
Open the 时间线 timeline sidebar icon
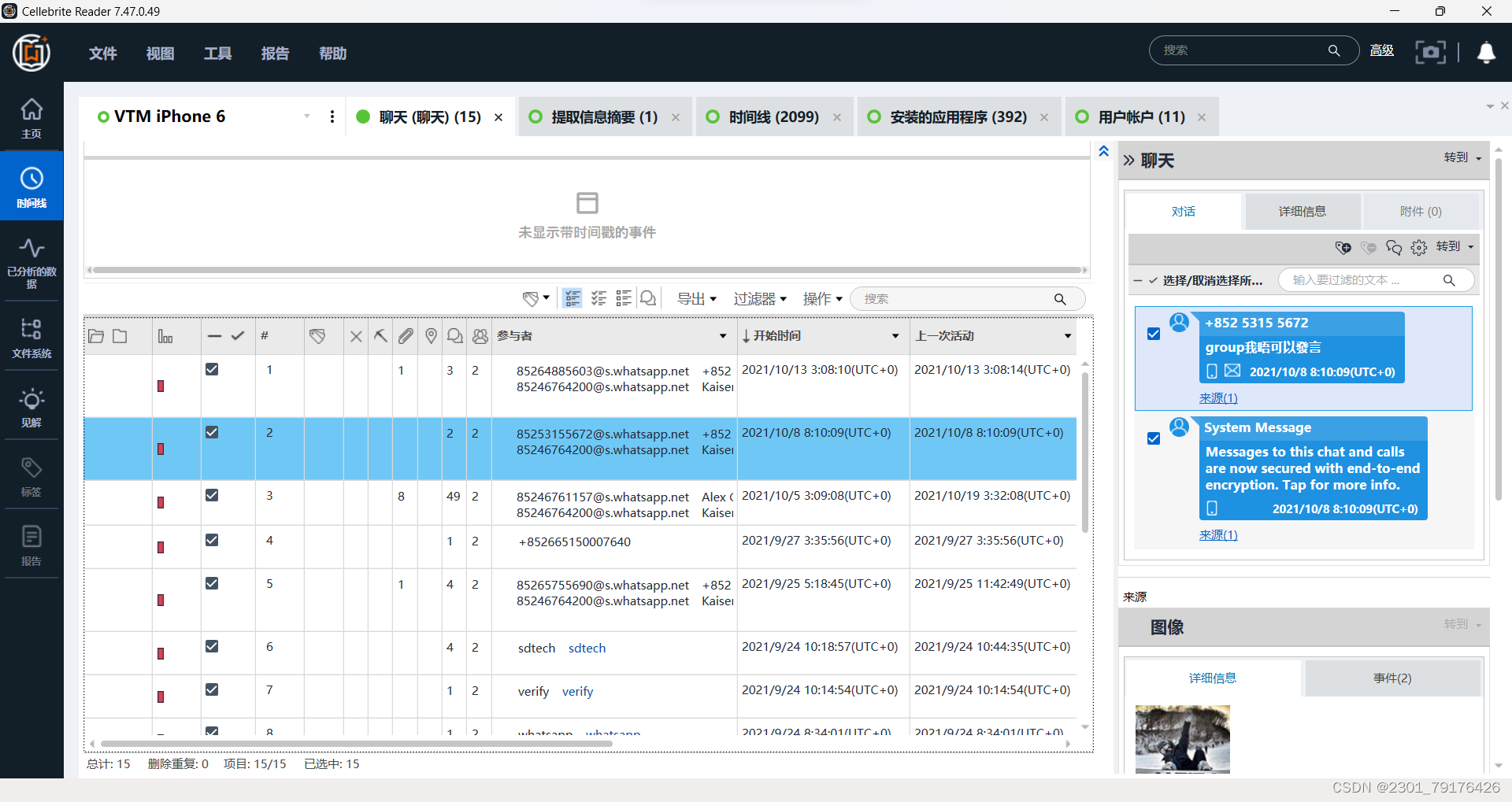[x=31, y=187]
